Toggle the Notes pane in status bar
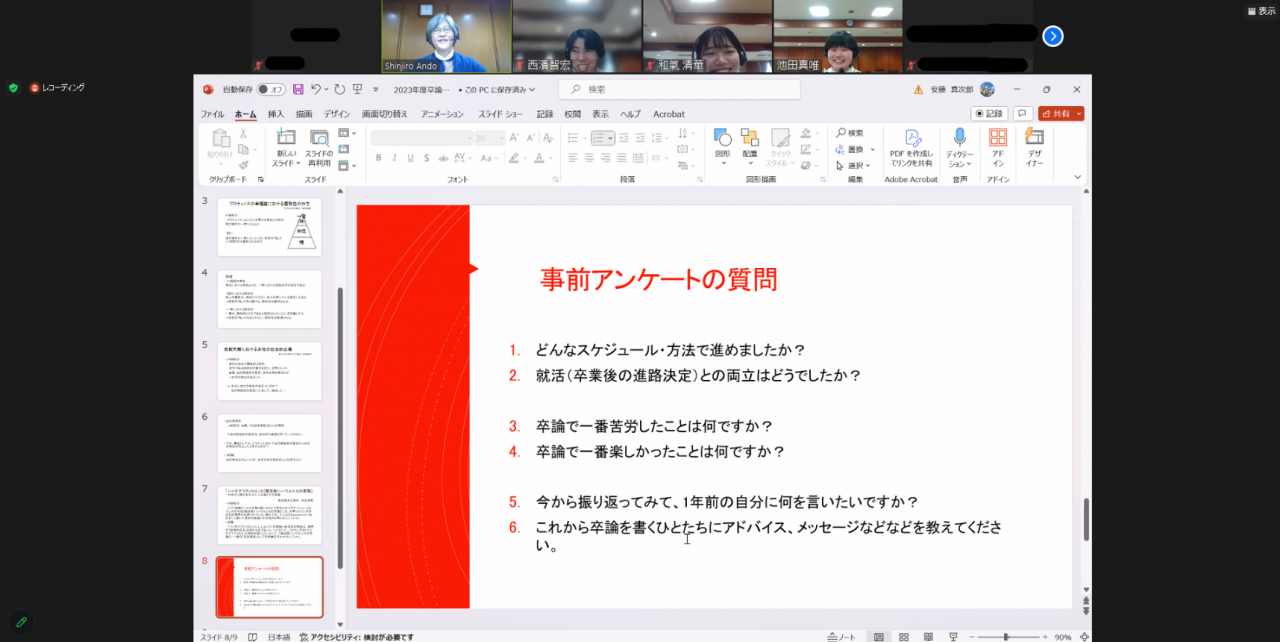 click(x=841, y=636)
